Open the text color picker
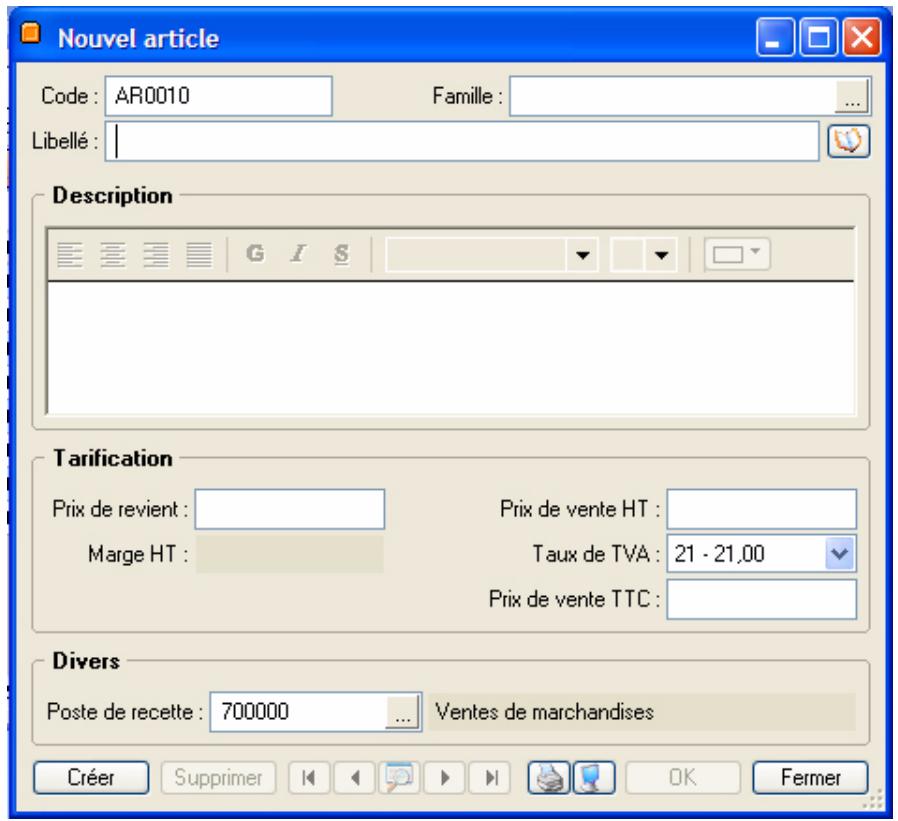 tap(737, 254)
